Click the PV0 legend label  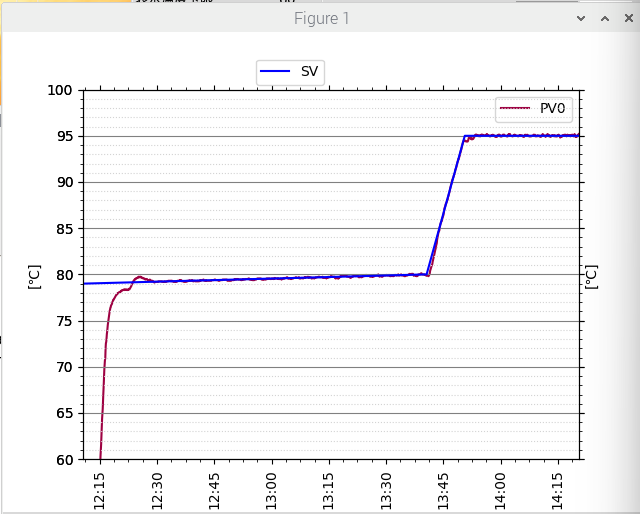pos(554,109)
